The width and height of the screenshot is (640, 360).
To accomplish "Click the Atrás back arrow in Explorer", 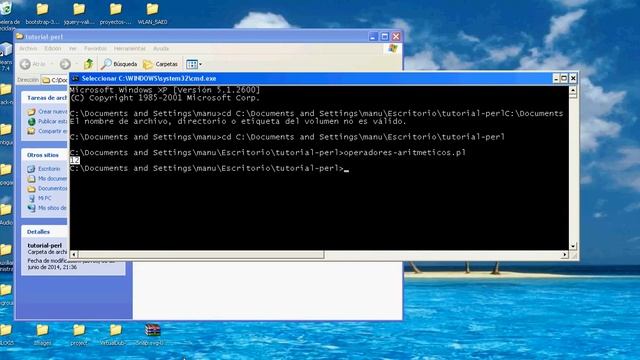I will [x=33, y=64].
